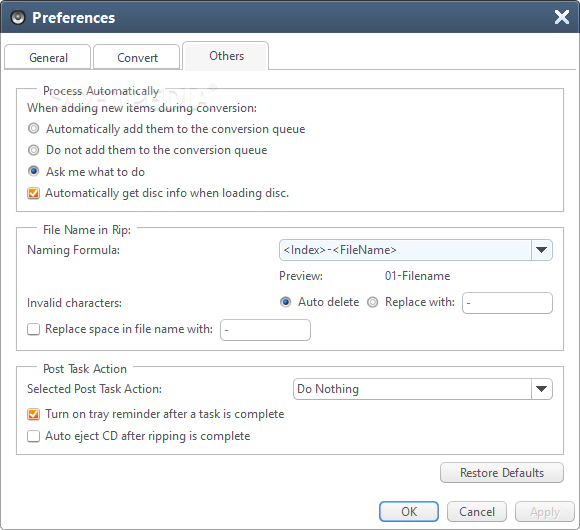Select the Auto delete radio button
580x530 pixels.
point(286,302)
